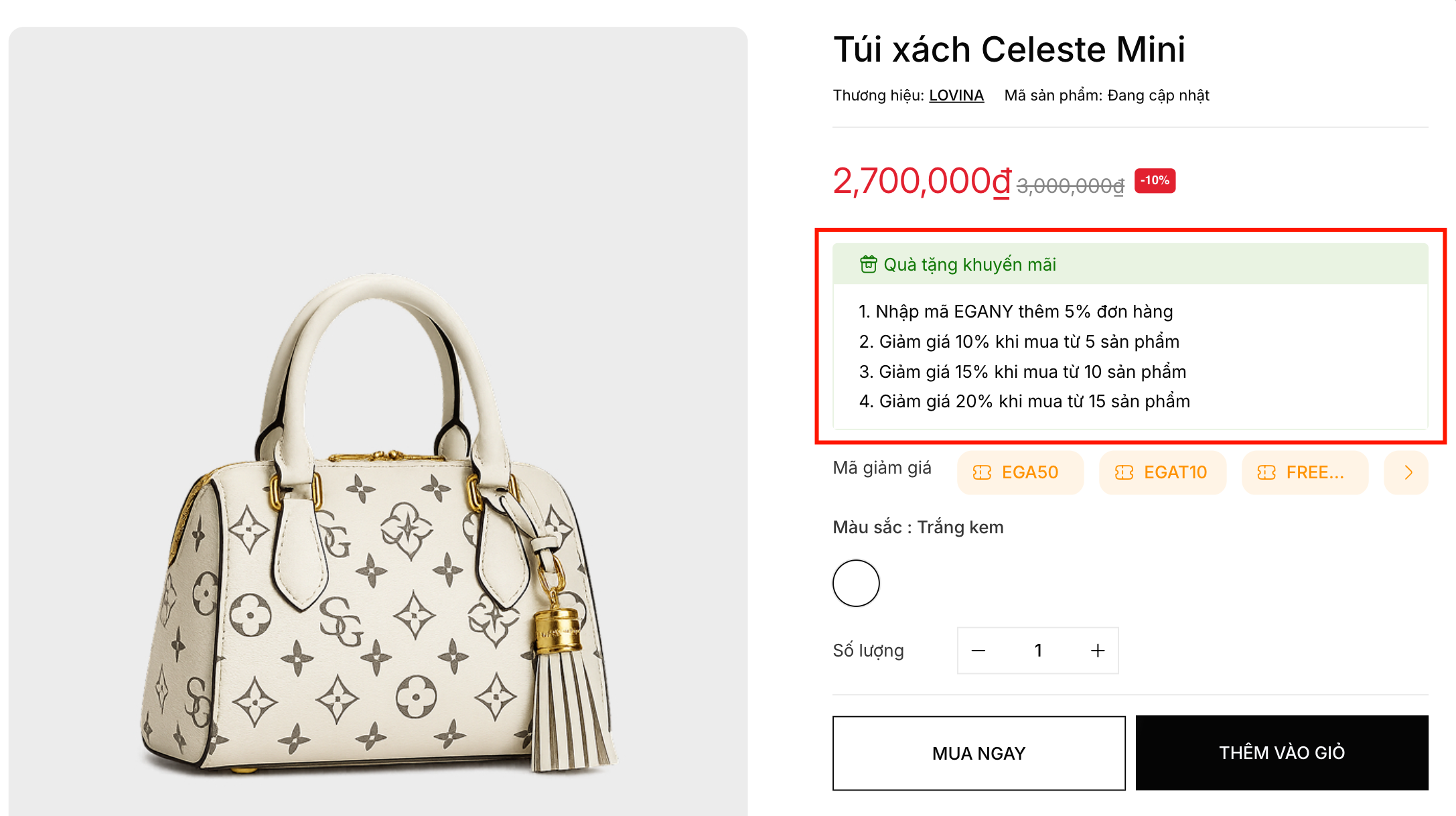Click the ticket icon on EGA50 coupon
Screen dimensions: 1456x816
click(x=982, y=473)
